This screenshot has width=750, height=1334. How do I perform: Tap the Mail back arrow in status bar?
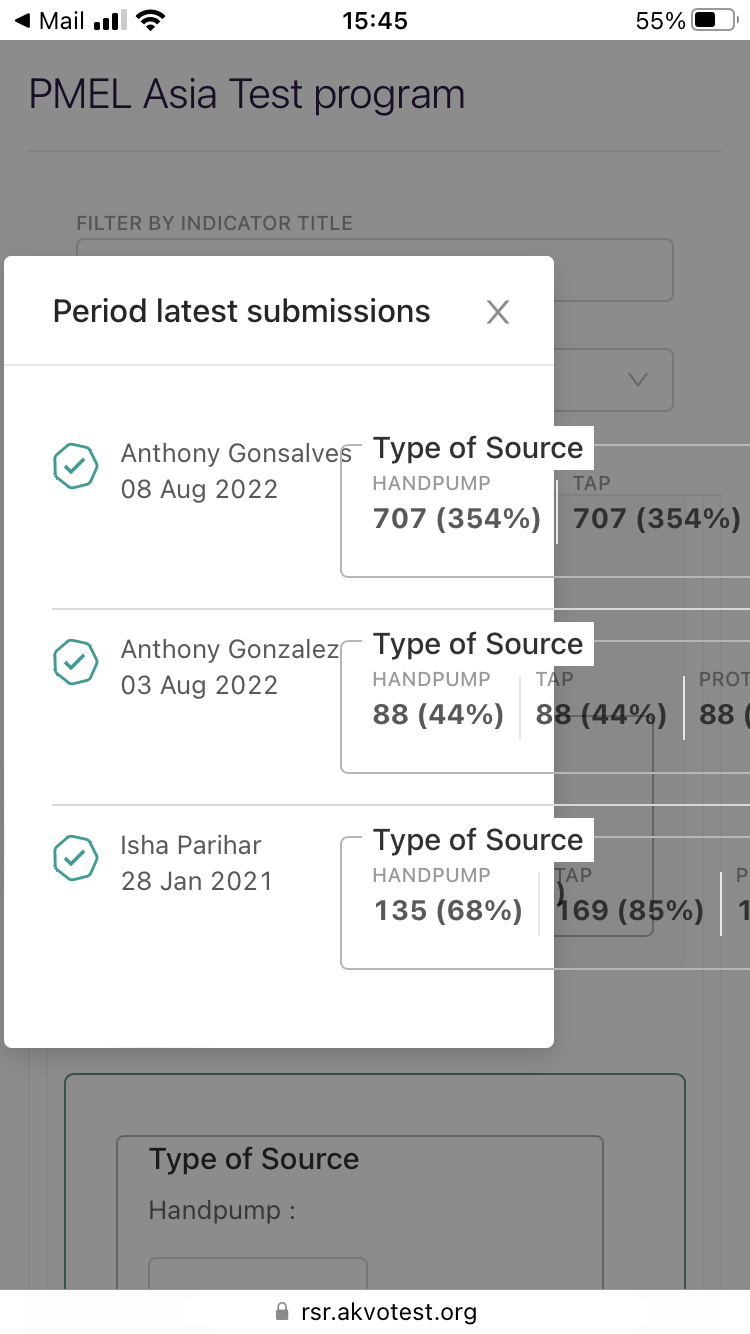coord(22,21)
